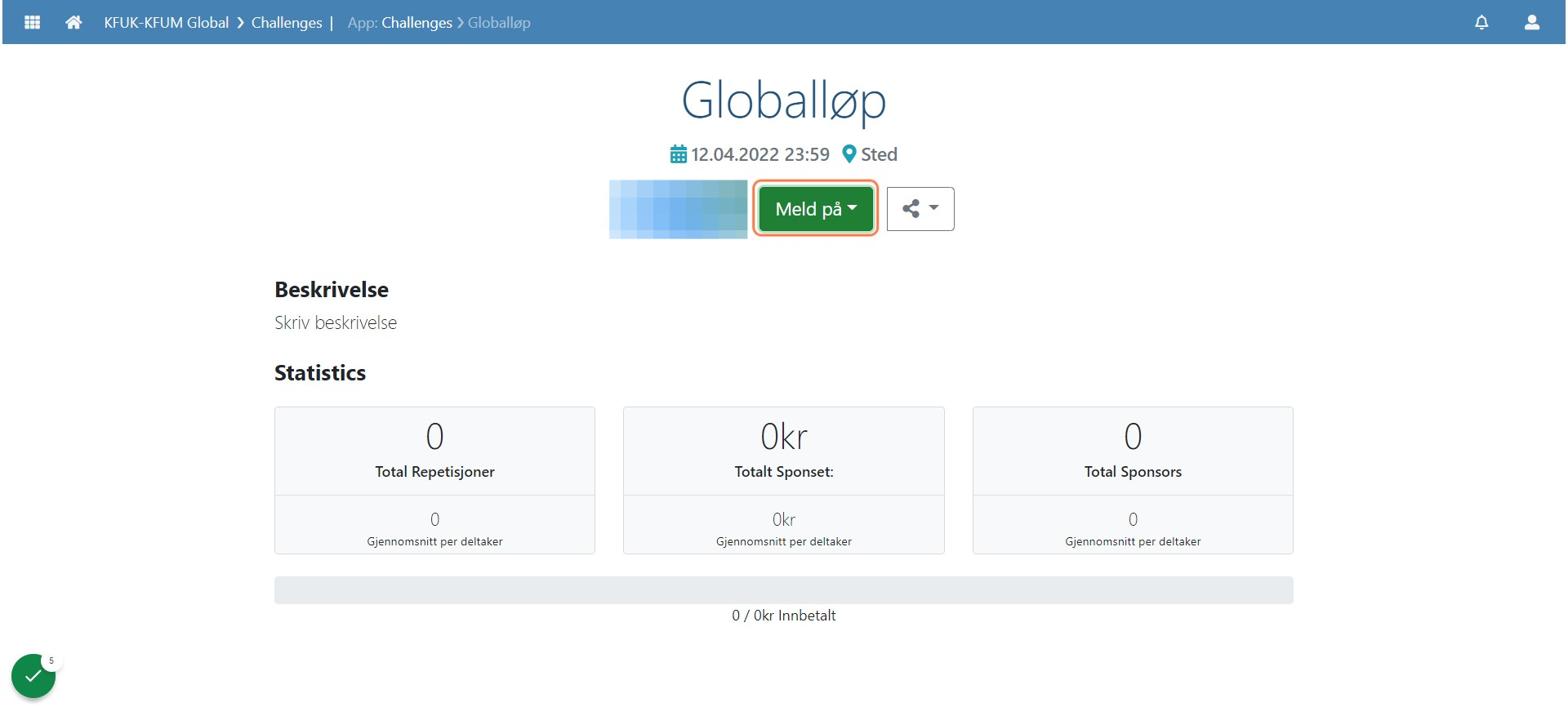Open notifications bell icon
Image resolution: width=1568 pixels, height=707 pixels.
(1481, 23)
